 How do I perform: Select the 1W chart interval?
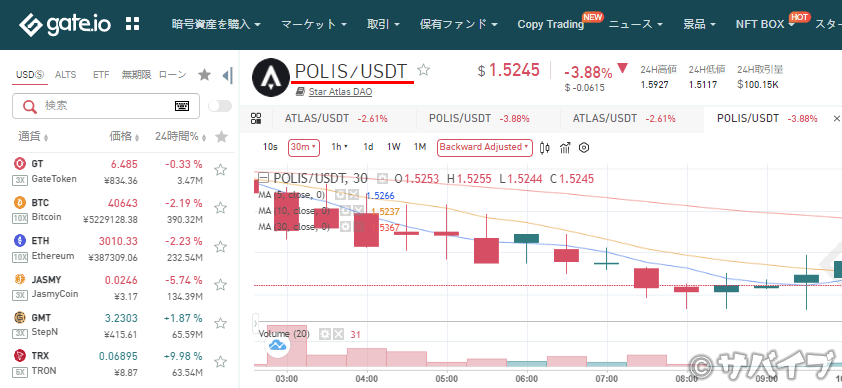[x=394, y=147]
